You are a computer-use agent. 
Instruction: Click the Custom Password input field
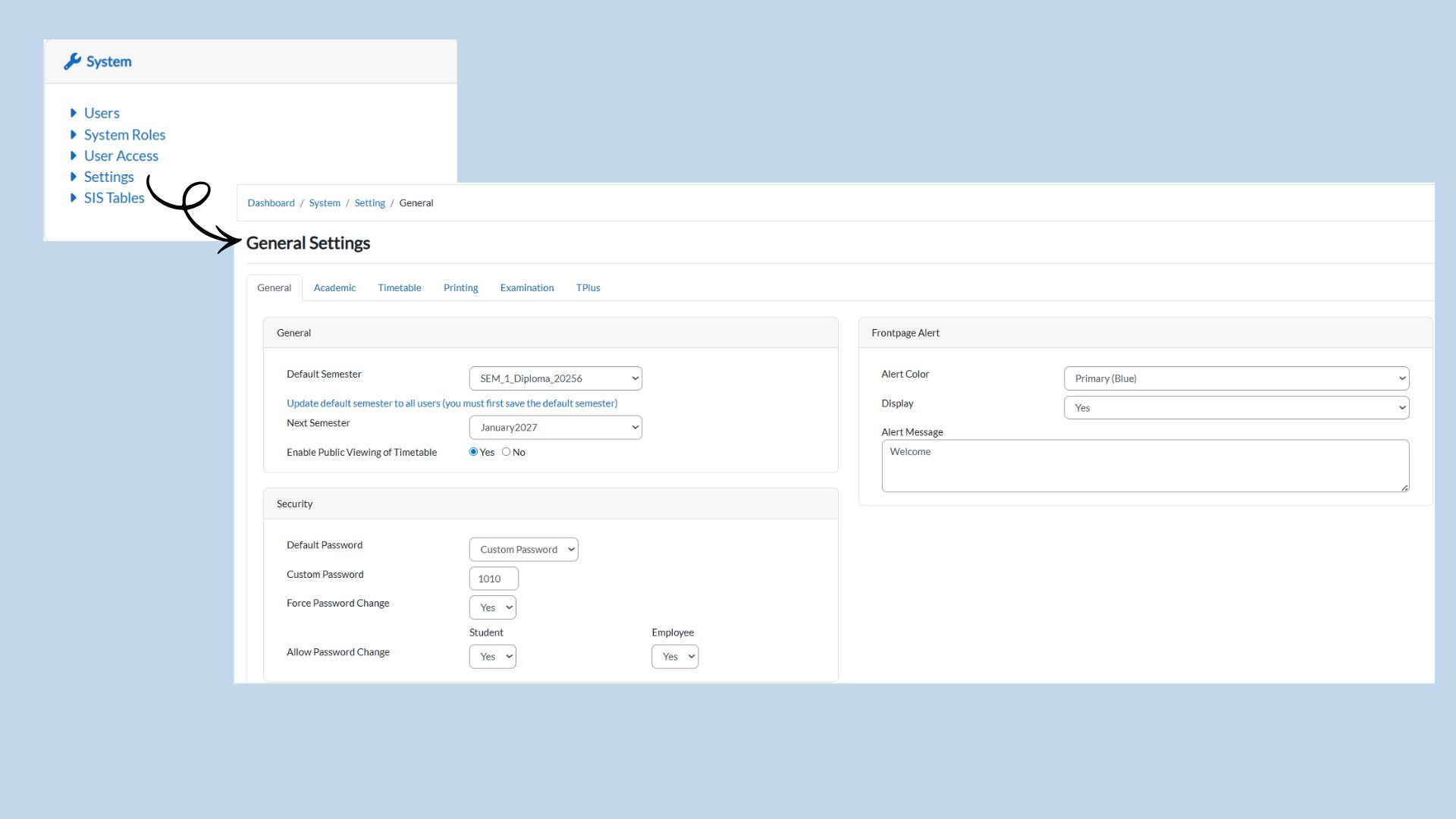(x=494, y=579)
